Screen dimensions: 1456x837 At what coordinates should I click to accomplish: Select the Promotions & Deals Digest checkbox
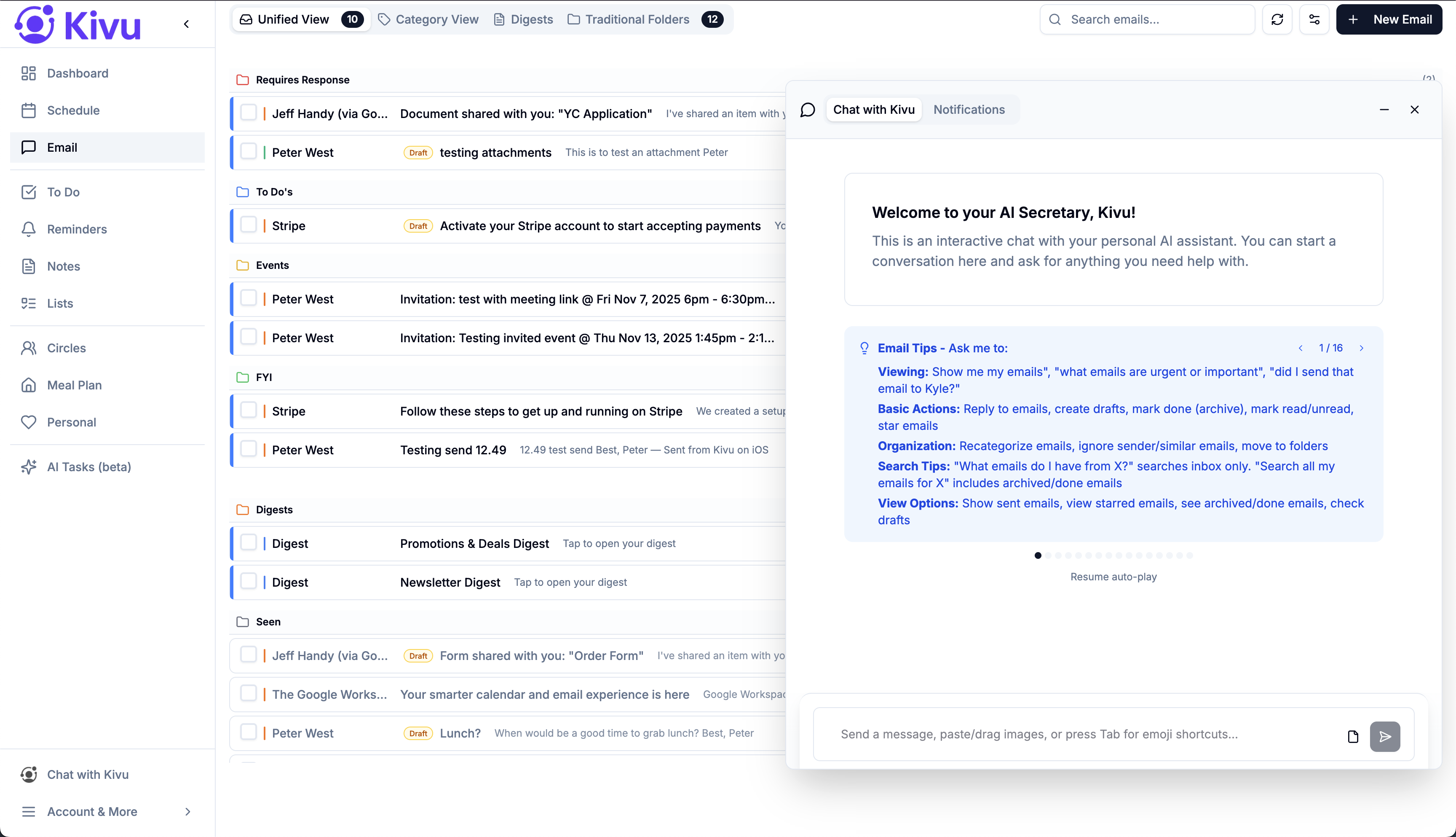point(249,543)
